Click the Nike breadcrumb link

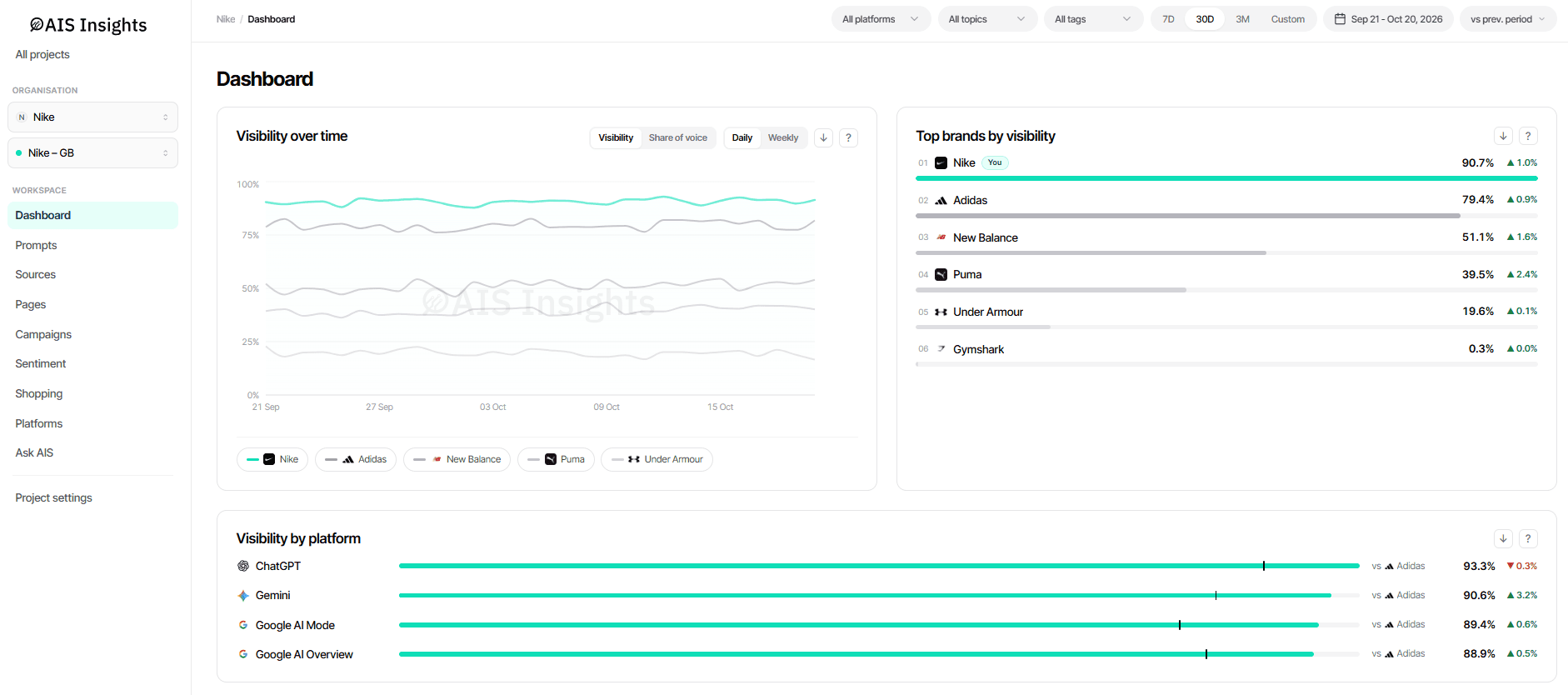coord(226,19)
